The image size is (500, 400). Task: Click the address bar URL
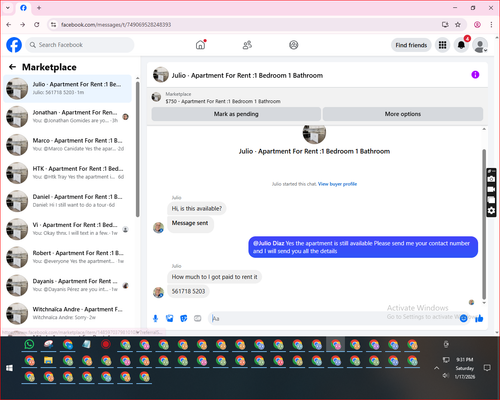116,25
